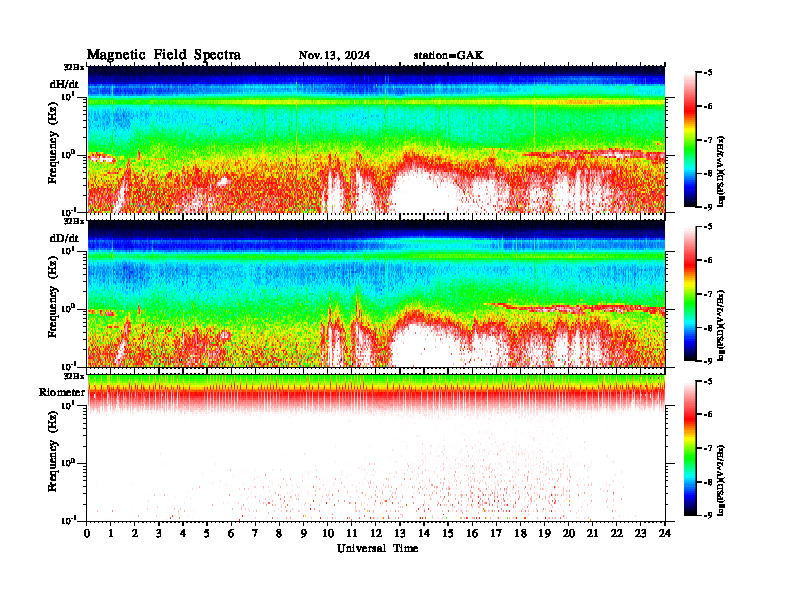Click hour '13' on the Universal Time axis

tap(400, 534)
